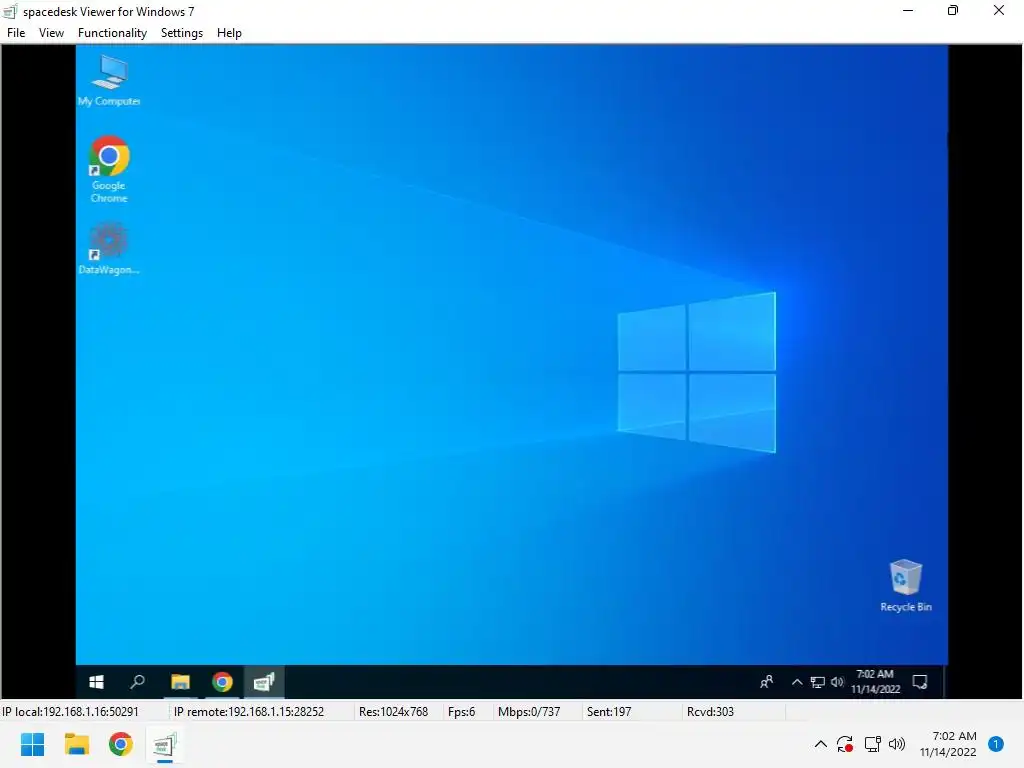
Task: Click speaker volume icon in host tray
Action: (897, 744)
